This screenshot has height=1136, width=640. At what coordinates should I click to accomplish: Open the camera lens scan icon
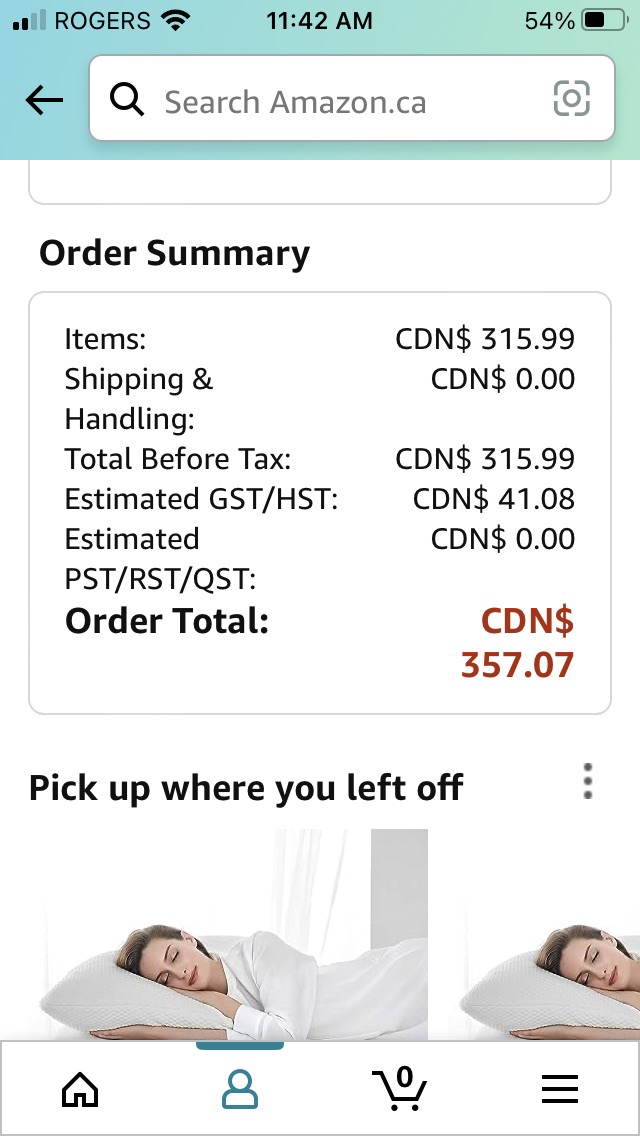click(571, 99)
